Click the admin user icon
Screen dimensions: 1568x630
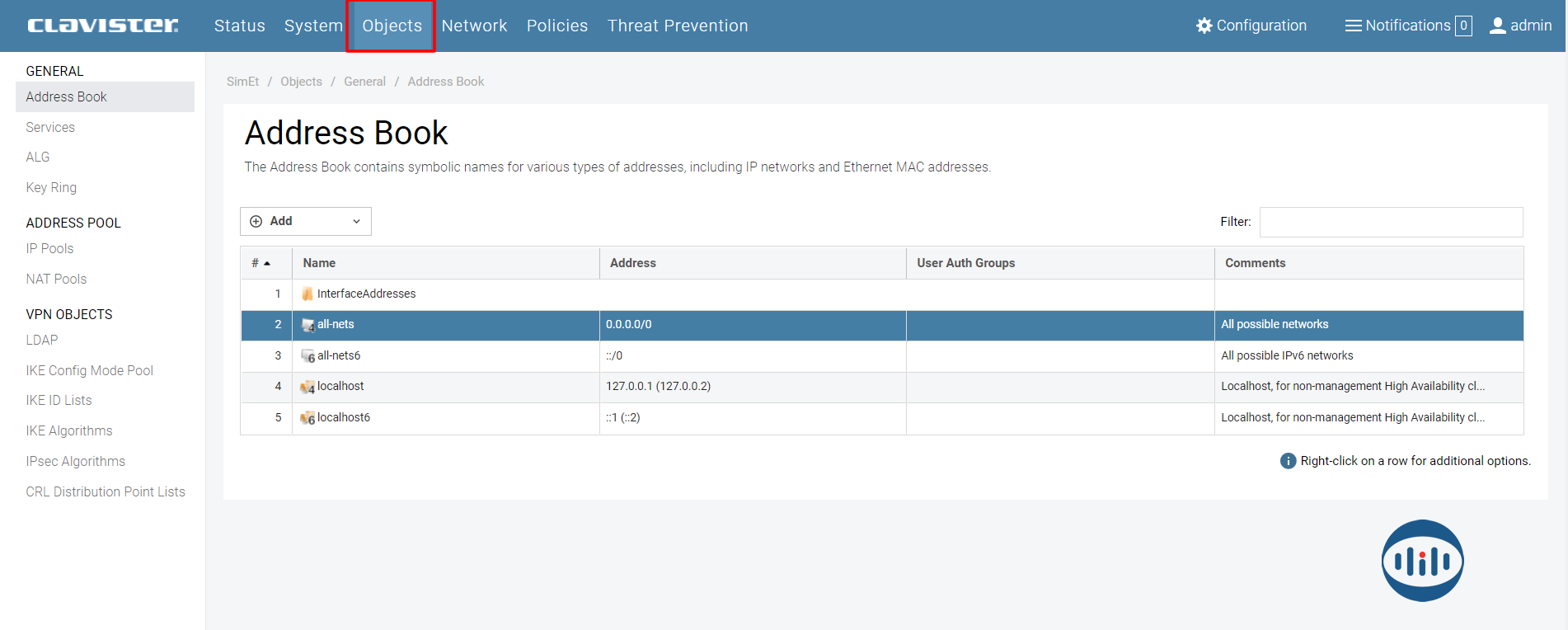tap(1497, 26)
